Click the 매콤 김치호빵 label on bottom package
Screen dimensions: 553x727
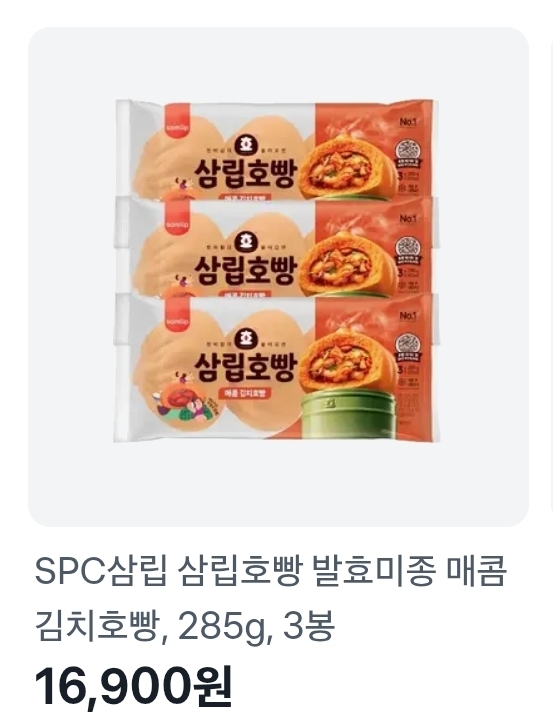[245, 393]
